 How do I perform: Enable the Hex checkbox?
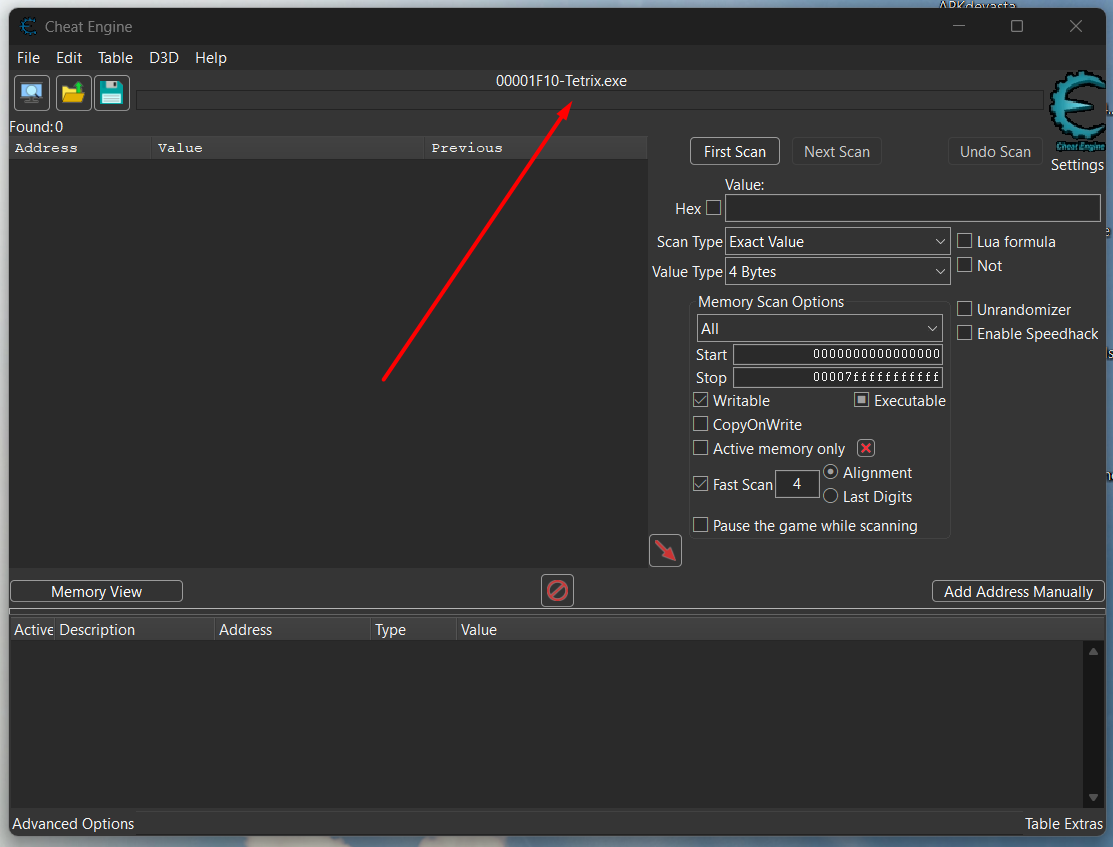click(x=713, y=208)
